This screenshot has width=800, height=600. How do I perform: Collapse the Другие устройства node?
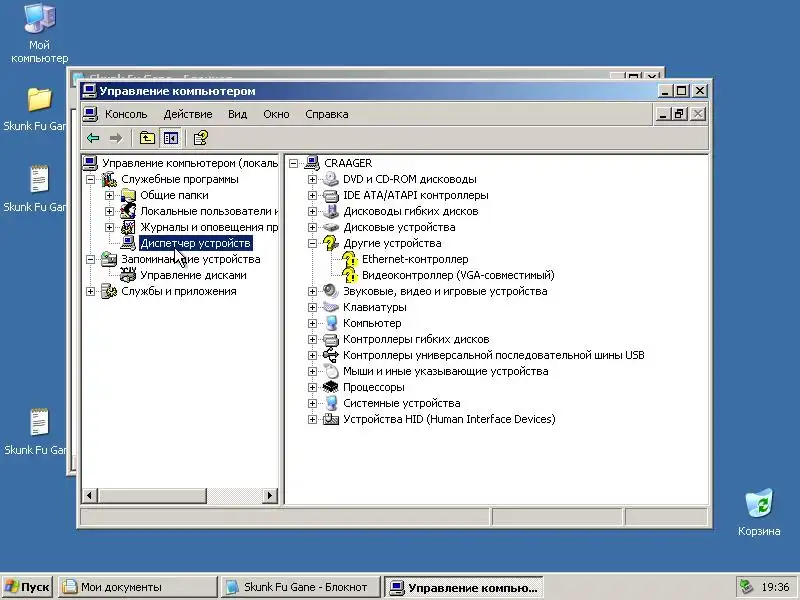tap(312, 243)
